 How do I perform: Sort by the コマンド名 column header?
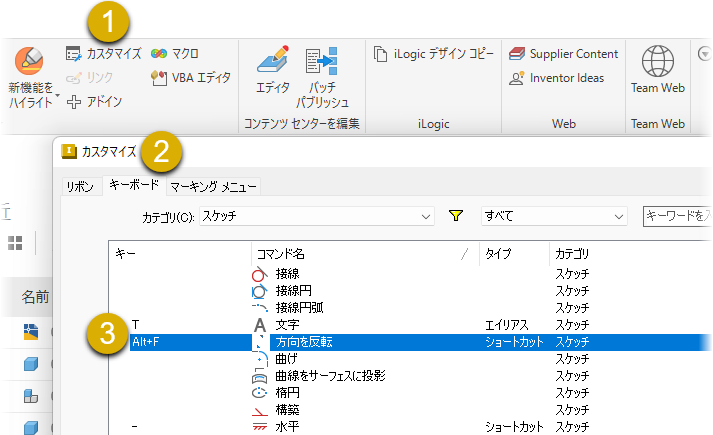(366, 254)
